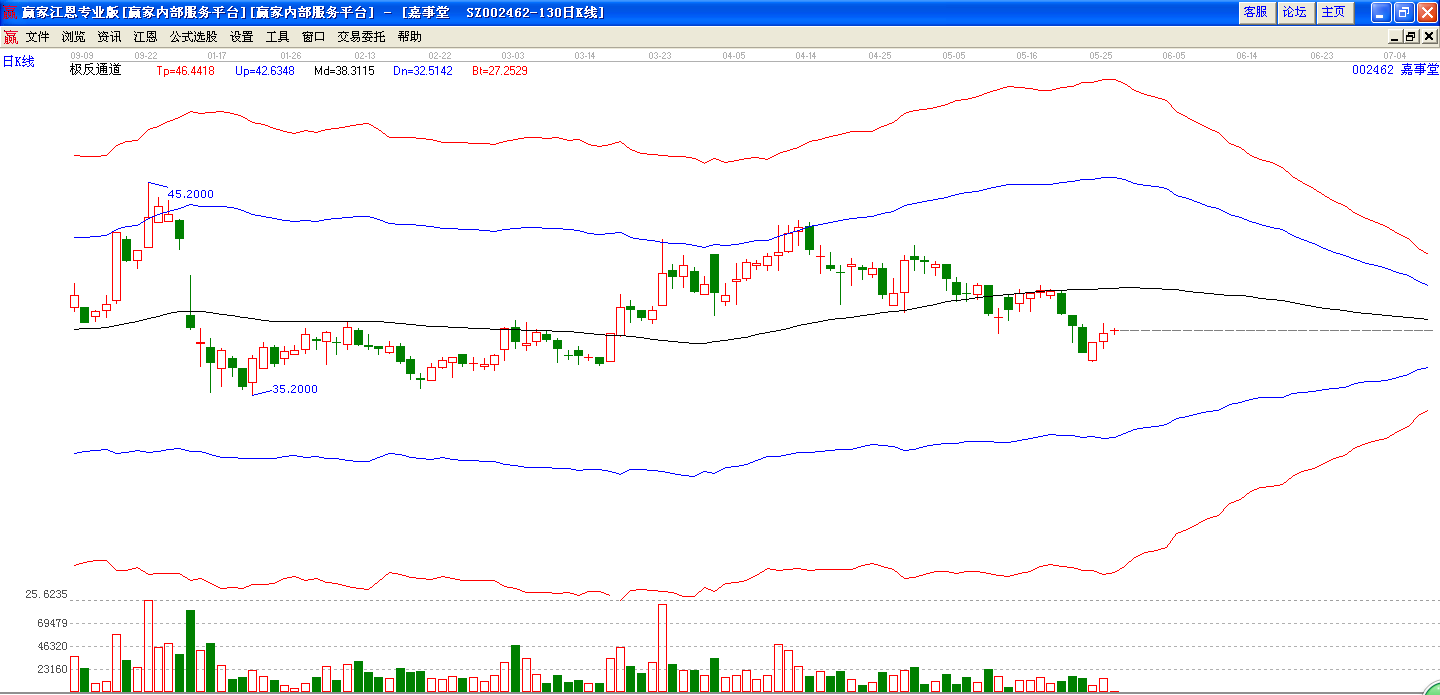Open the 设置 menu

(x=242, y=36)
